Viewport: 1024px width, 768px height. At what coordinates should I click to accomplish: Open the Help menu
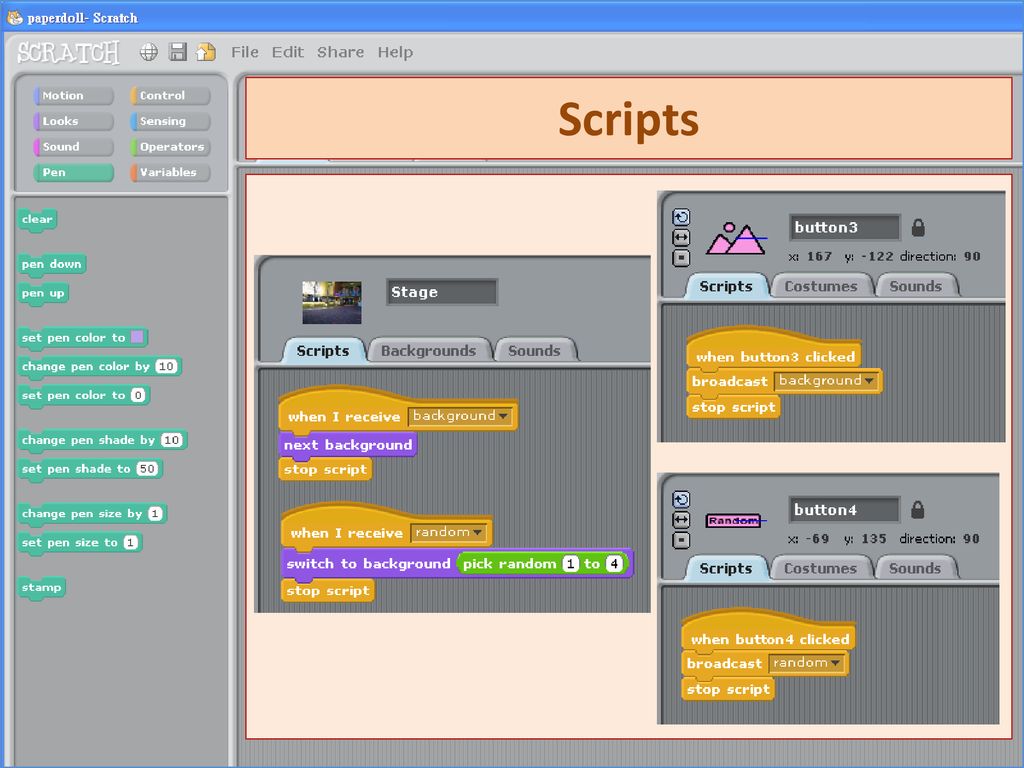395,52
